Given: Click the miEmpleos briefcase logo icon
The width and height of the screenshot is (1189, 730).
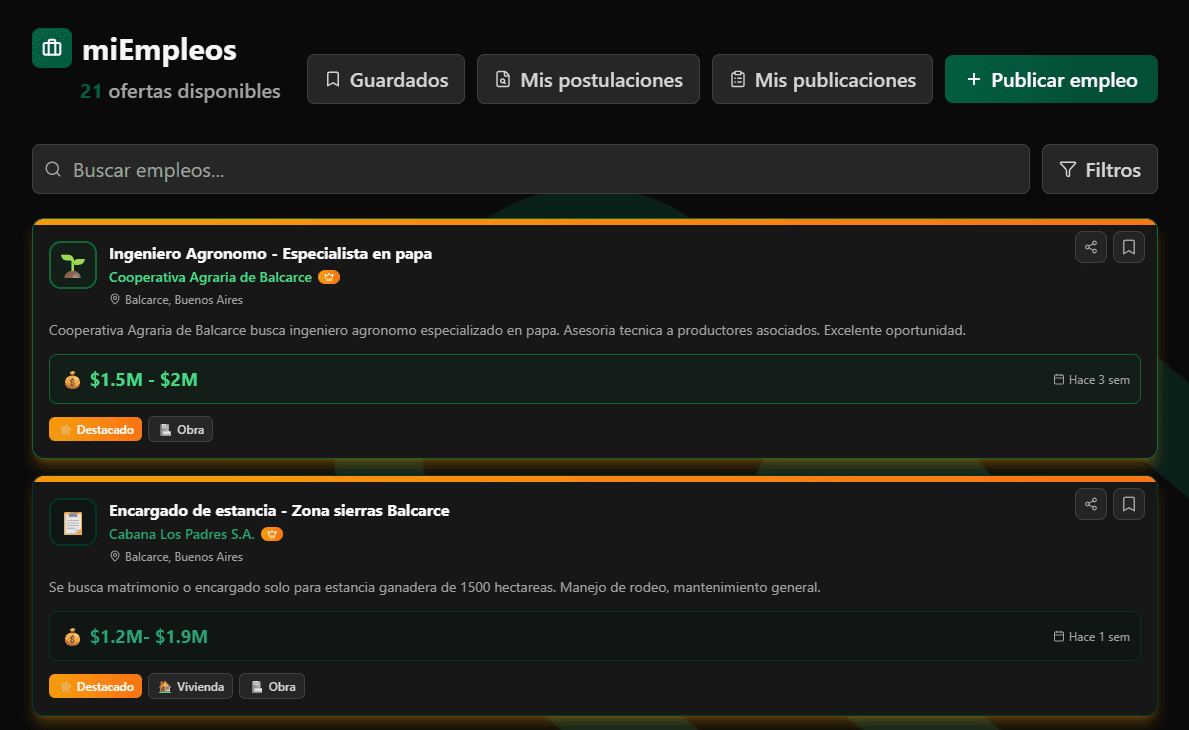Looking at the screenshot, I should coord(50,48).
